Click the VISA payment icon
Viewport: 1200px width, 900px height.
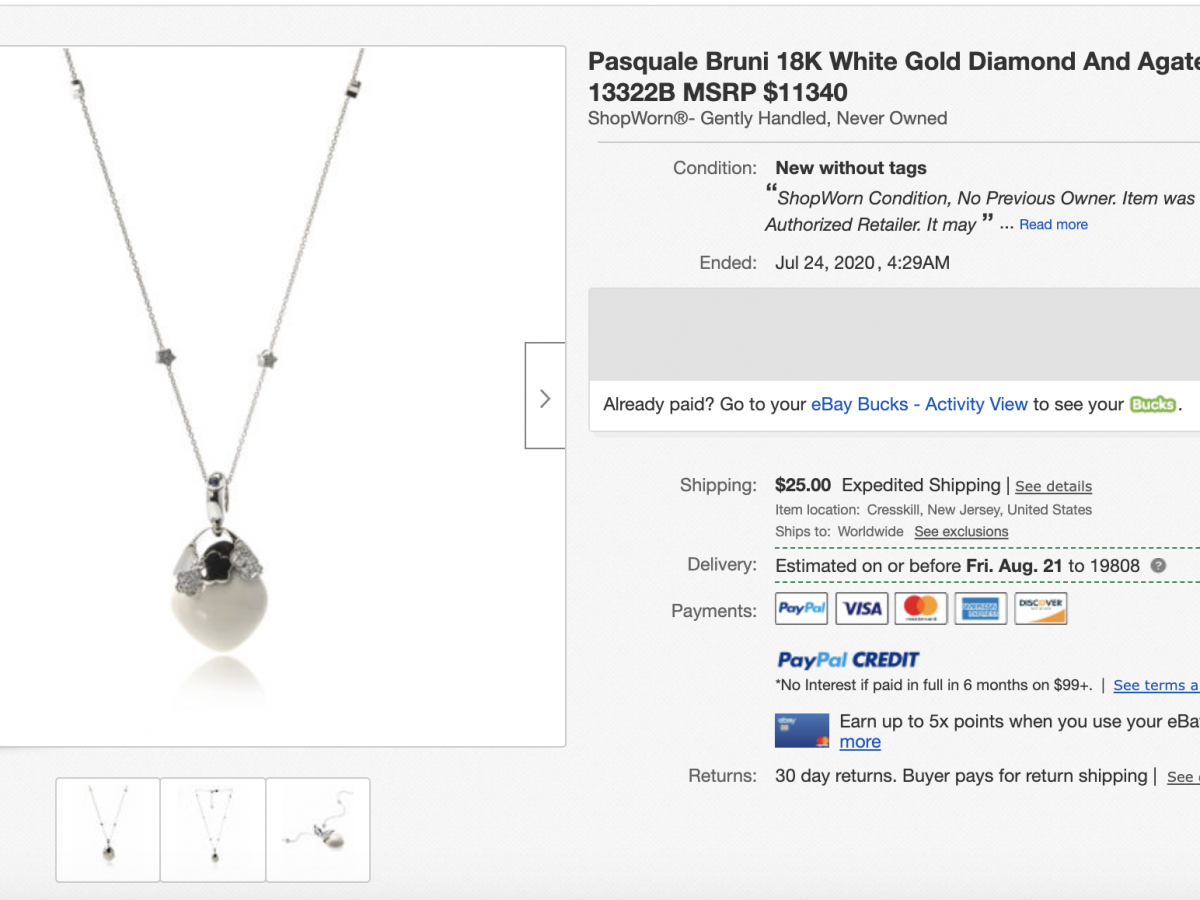861,608
